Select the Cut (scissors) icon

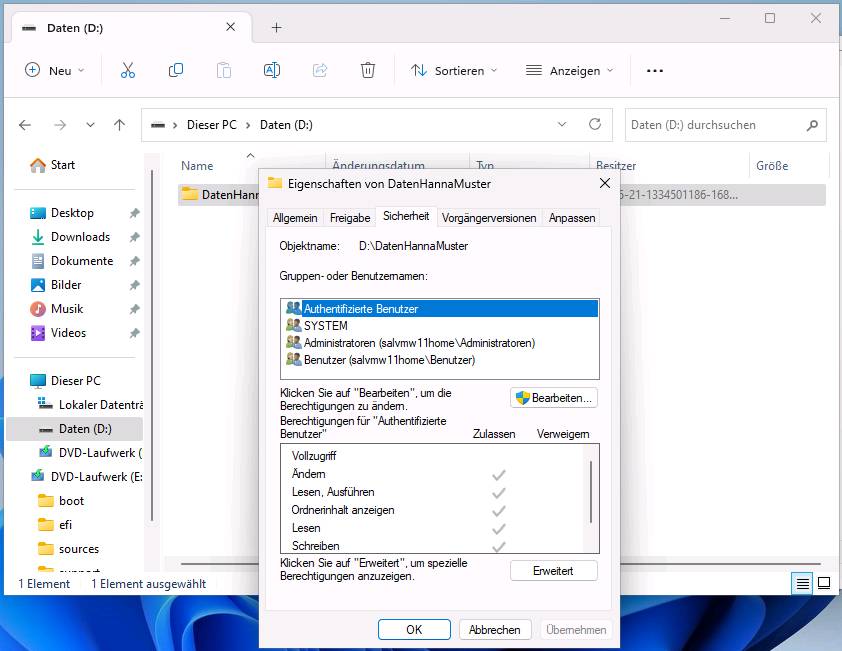pyautogui.click(x=127, y=70)
